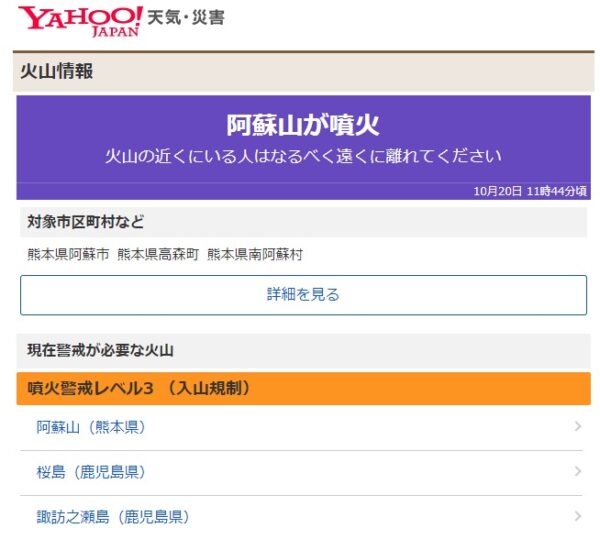Click the Yahoo! Japan logo
Viewport: 600px width, 539px height.
click(81, 19)
